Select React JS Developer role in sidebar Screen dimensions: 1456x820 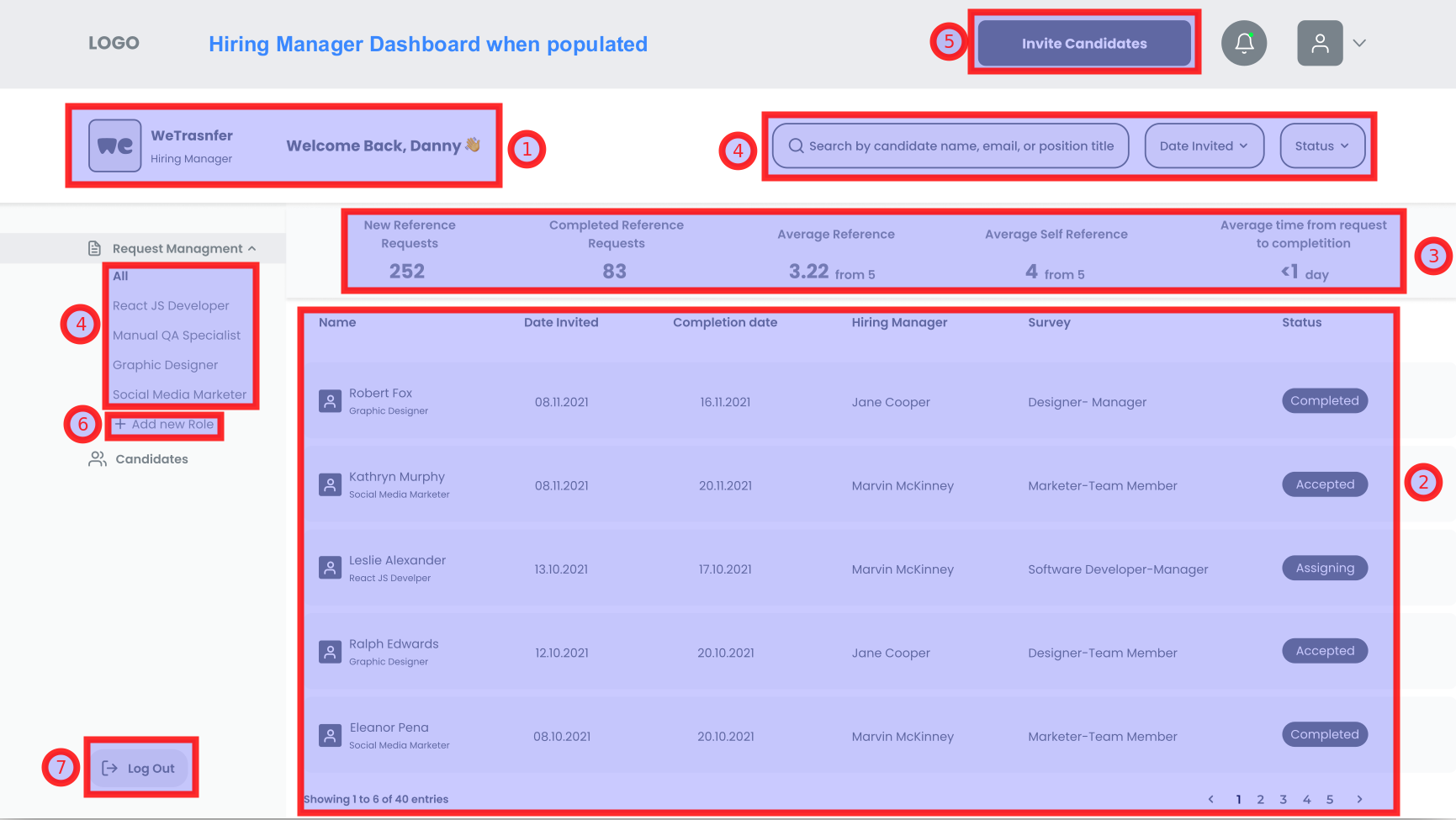(171, 305)
